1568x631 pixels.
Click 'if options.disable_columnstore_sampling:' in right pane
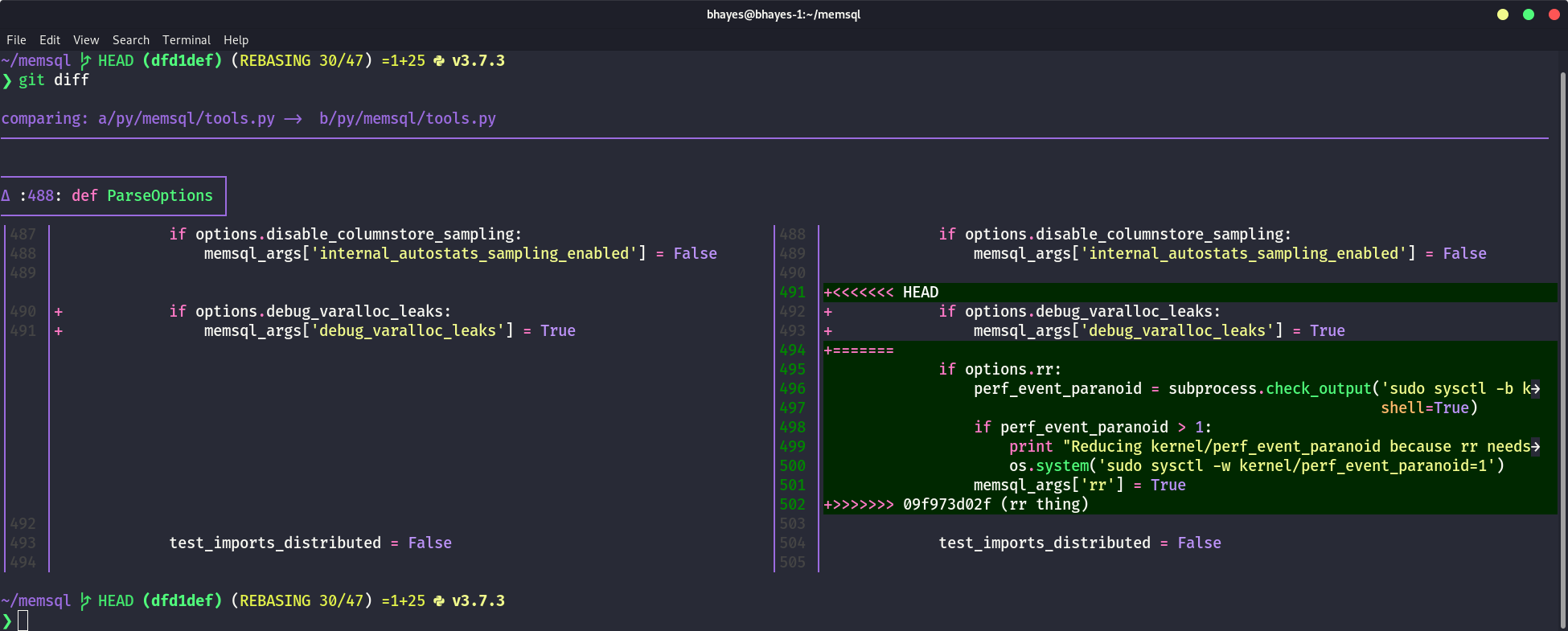click(x=1115, y=235)
